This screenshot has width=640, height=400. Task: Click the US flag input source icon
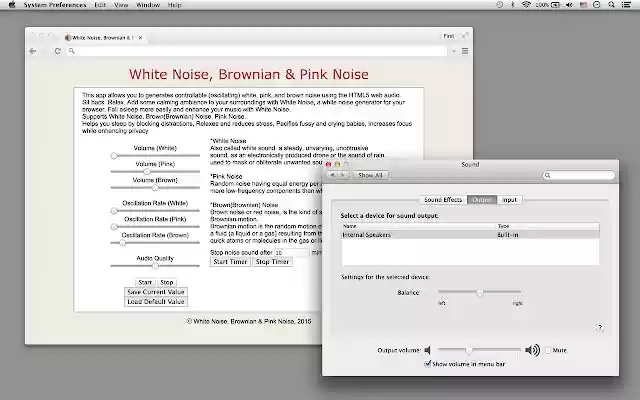583,5
